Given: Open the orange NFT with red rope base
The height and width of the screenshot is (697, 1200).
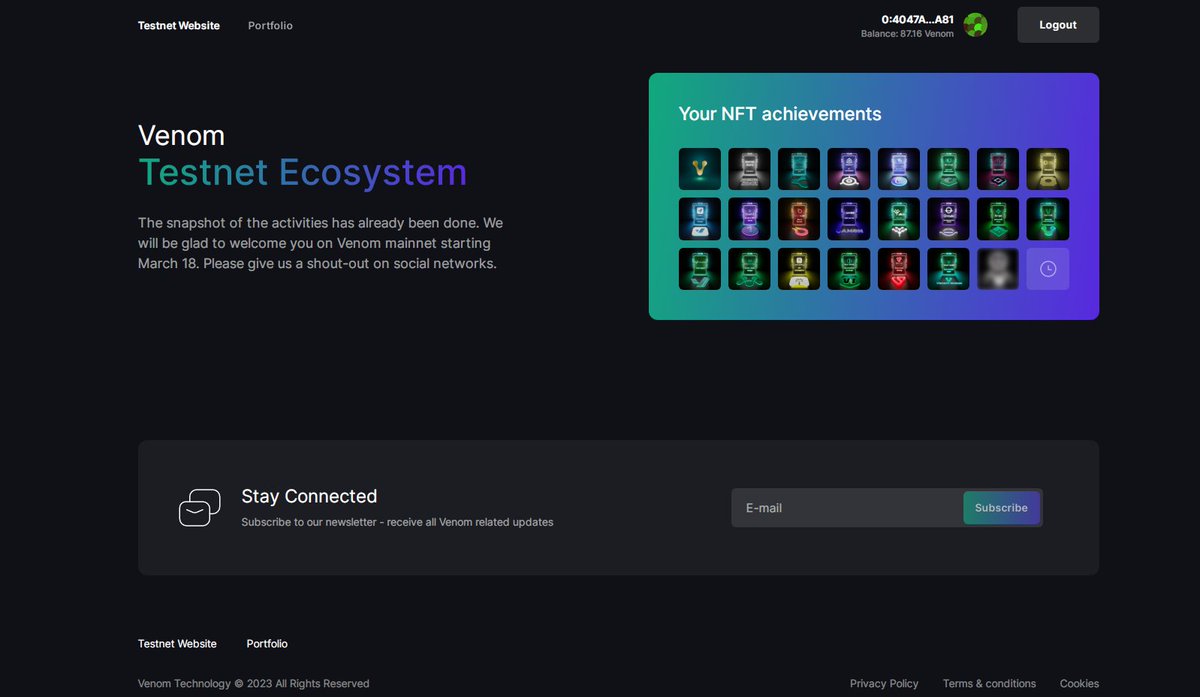Looking at the screenshot, I should [799, 219].
